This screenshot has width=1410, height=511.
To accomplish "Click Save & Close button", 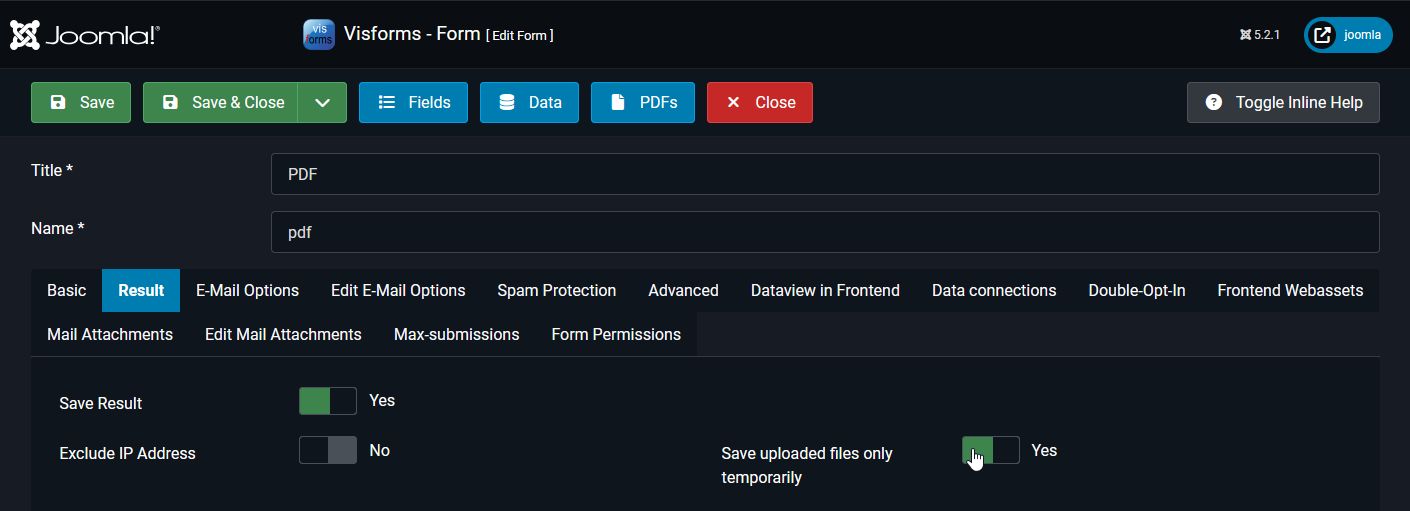I will click(220, 102).
